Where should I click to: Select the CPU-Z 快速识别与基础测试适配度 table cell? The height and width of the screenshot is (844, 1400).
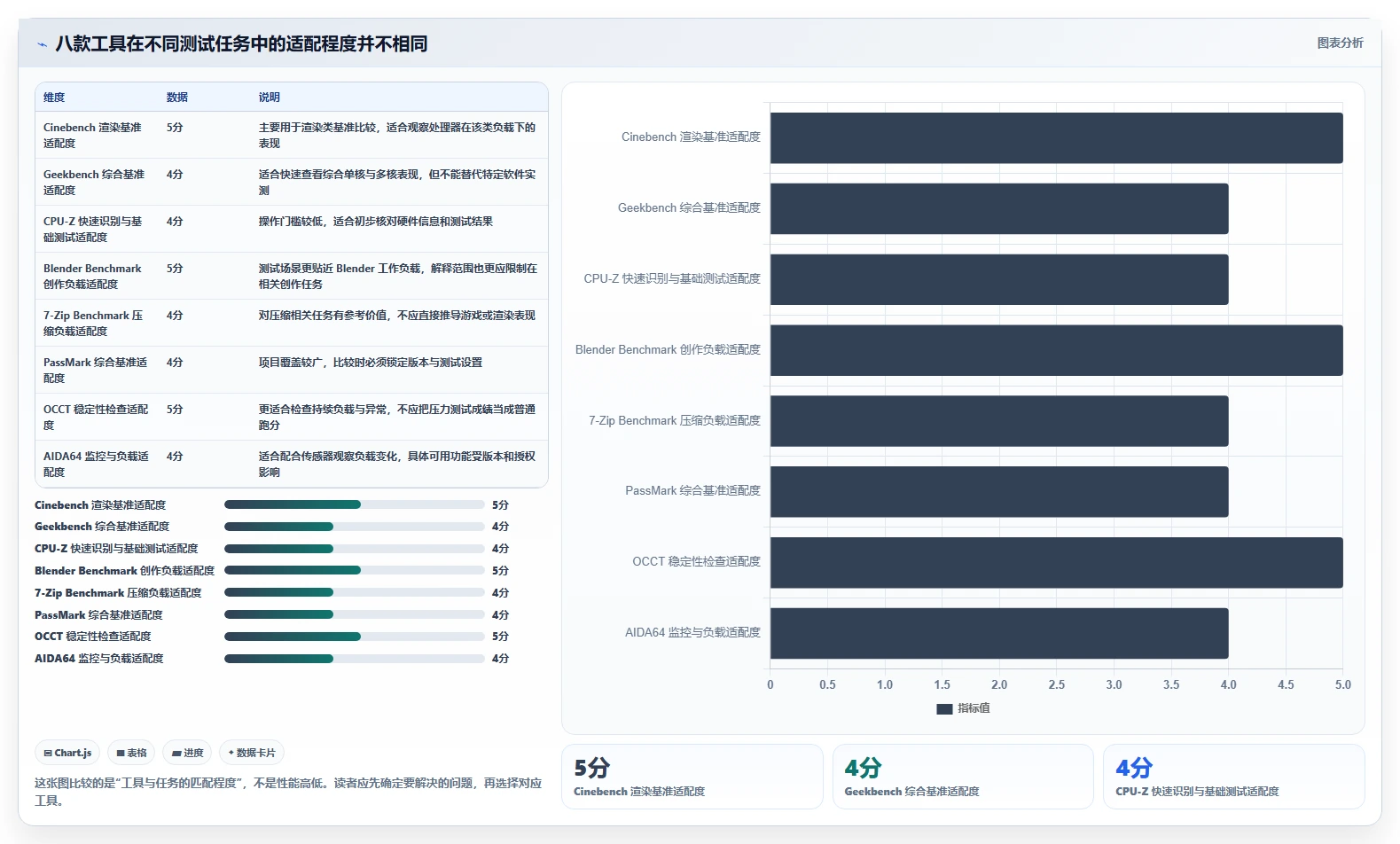tap(96, 229)
